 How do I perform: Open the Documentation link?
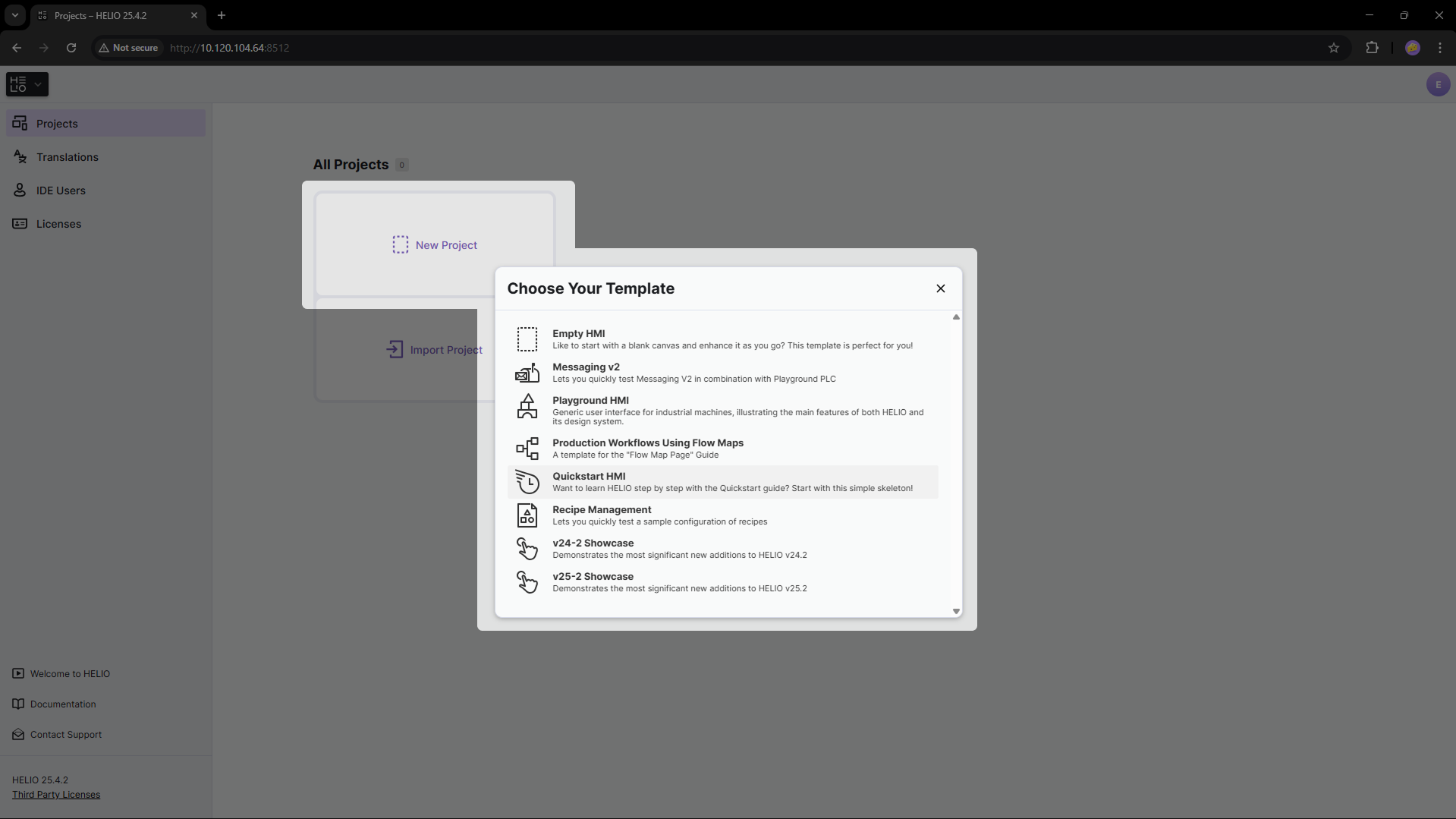(63, 704)
